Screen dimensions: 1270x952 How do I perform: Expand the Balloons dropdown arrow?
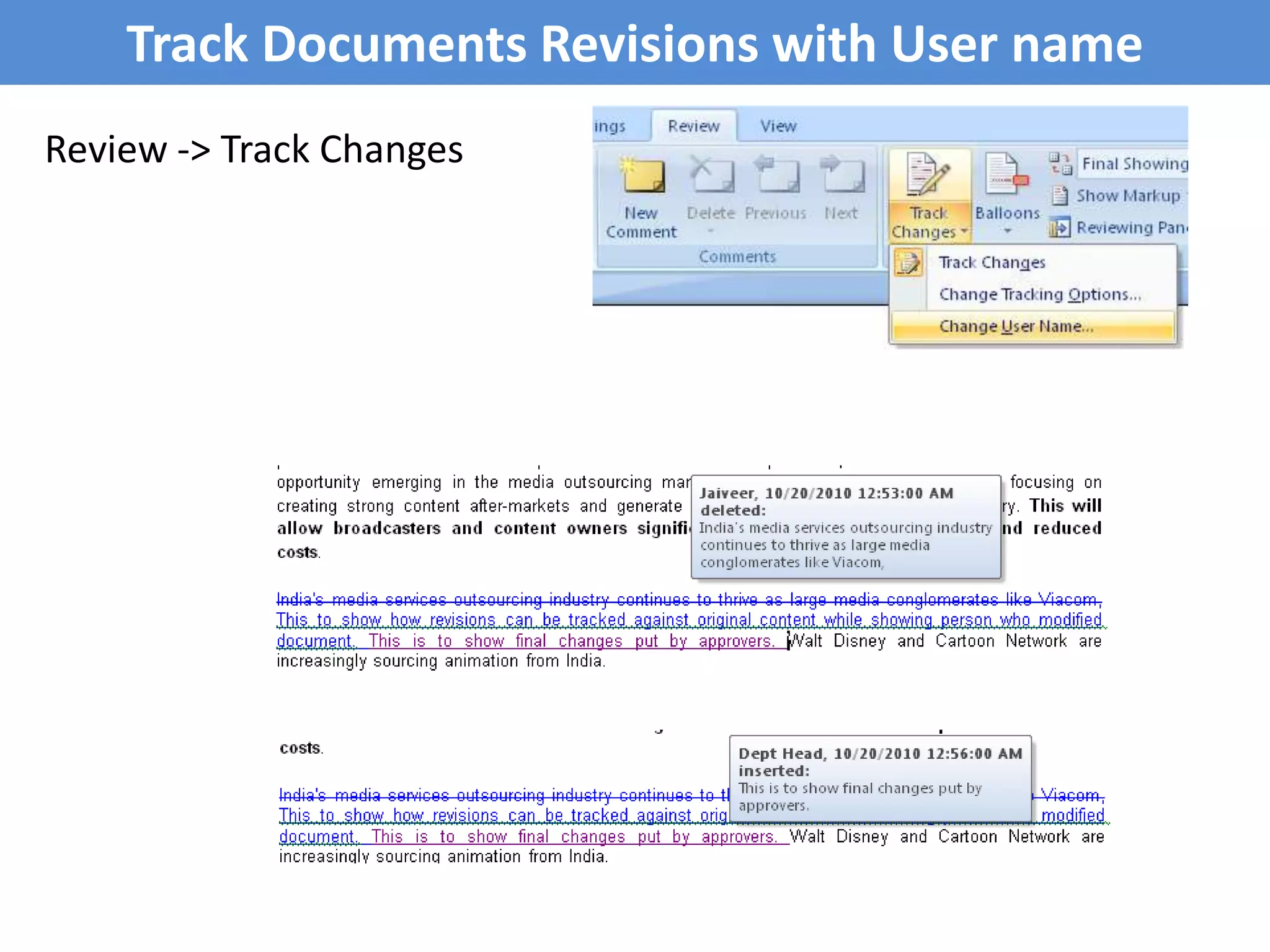[x=1007, y=231]
